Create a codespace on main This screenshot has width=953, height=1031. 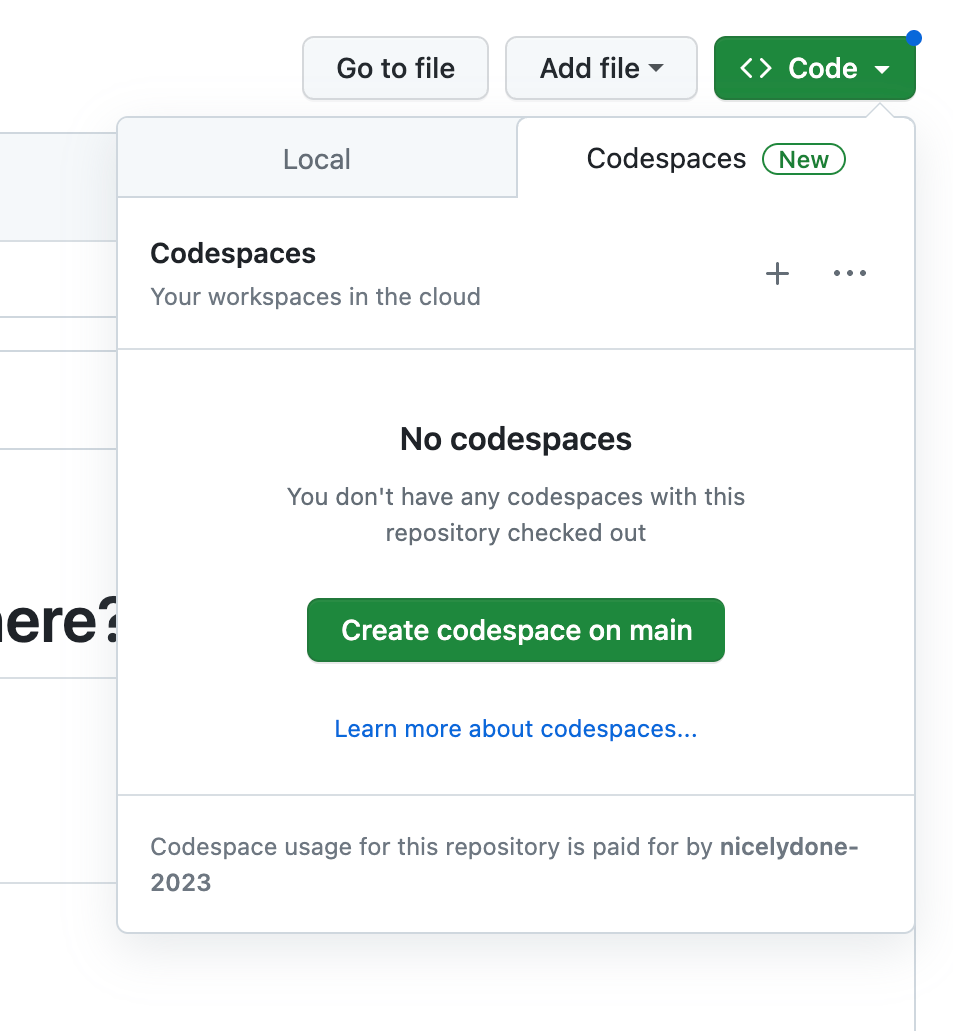point(515,630)
